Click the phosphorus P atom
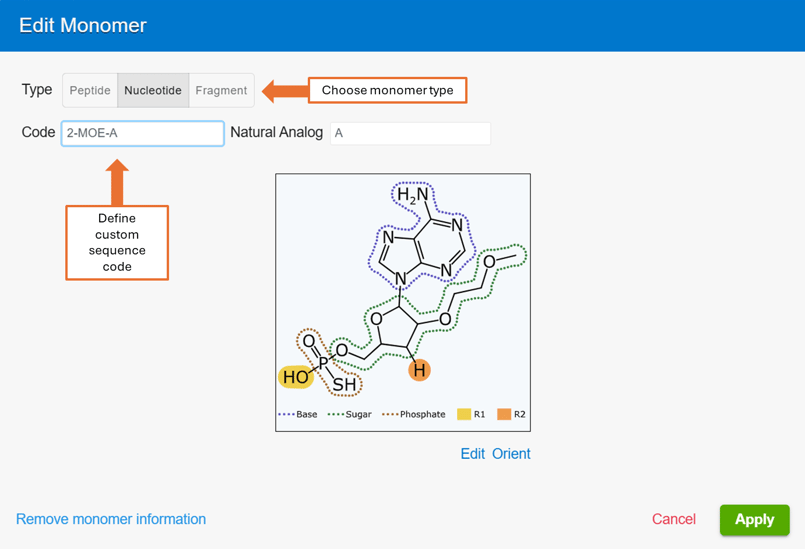Viewport: 805px width, 549px height. (323, 363)
